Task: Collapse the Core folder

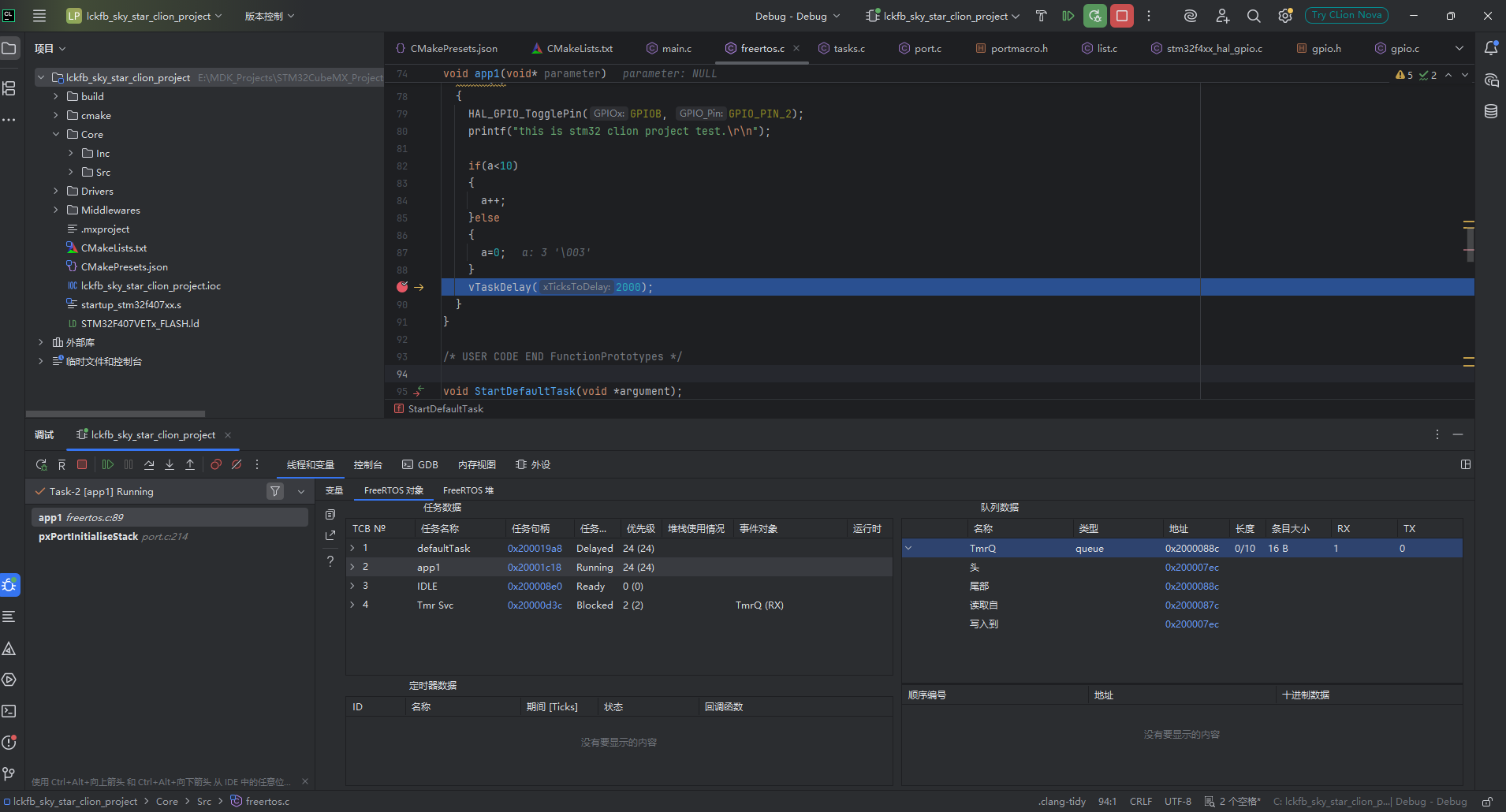Action: point(56,134)
